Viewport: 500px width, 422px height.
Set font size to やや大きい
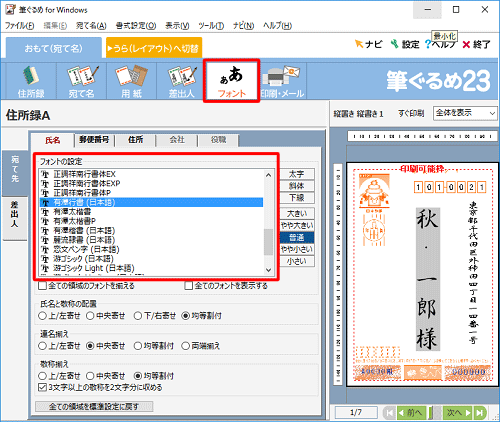[297, 226]
